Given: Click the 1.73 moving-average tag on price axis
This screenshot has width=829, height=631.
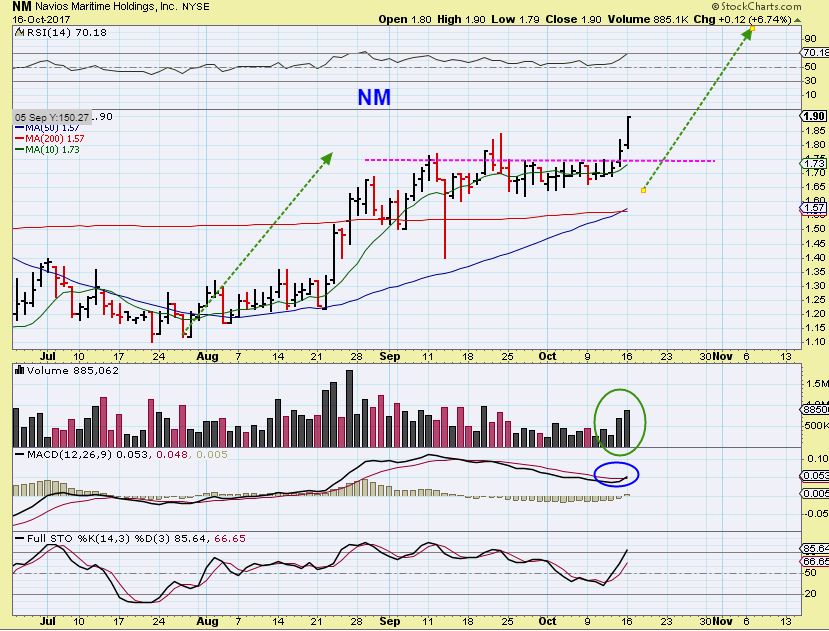Looking at the screenshot, I should point(815,164).
